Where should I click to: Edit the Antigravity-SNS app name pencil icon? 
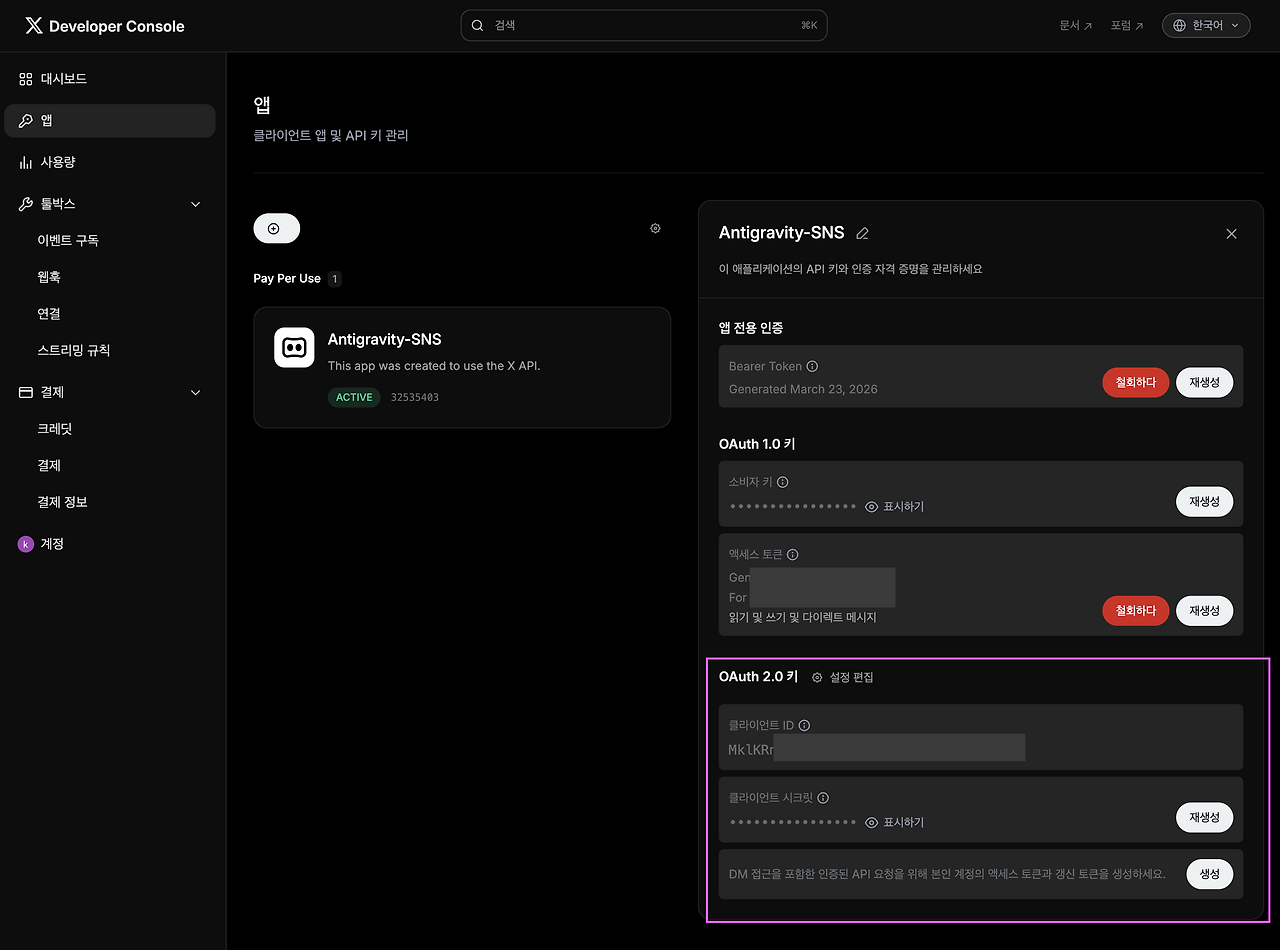(x=863, y=233)
